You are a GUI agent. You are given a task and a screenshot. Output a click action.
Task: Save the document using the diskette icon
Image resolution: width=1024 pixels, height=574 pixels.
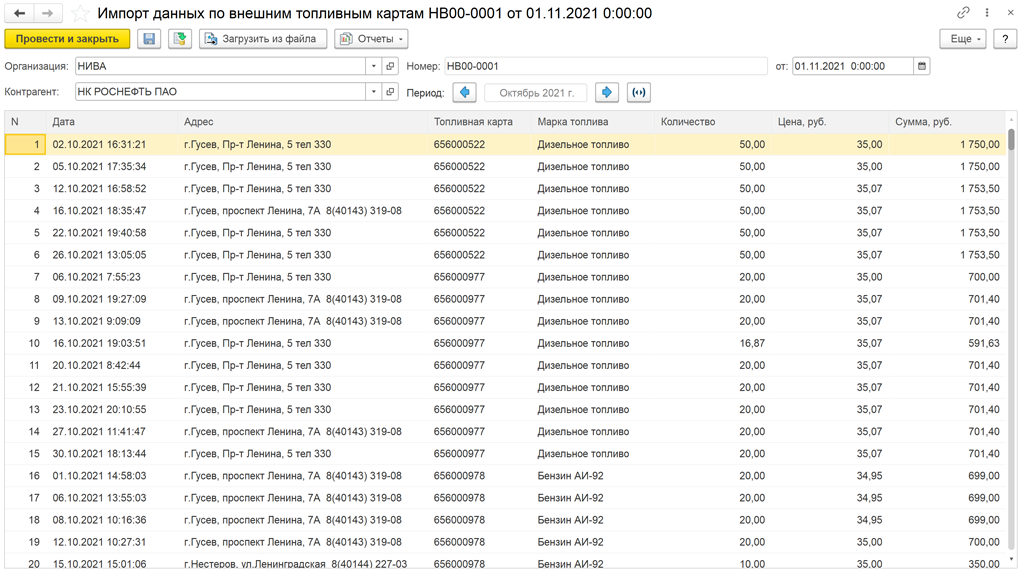tap(149, 39)
